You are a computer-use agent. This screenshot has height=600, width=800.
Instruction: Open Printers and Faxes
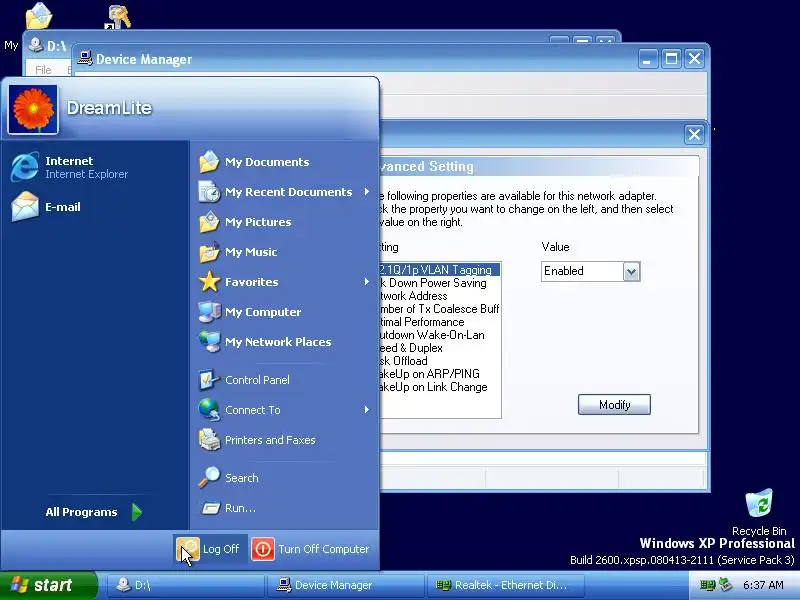[x=257, y=440]
